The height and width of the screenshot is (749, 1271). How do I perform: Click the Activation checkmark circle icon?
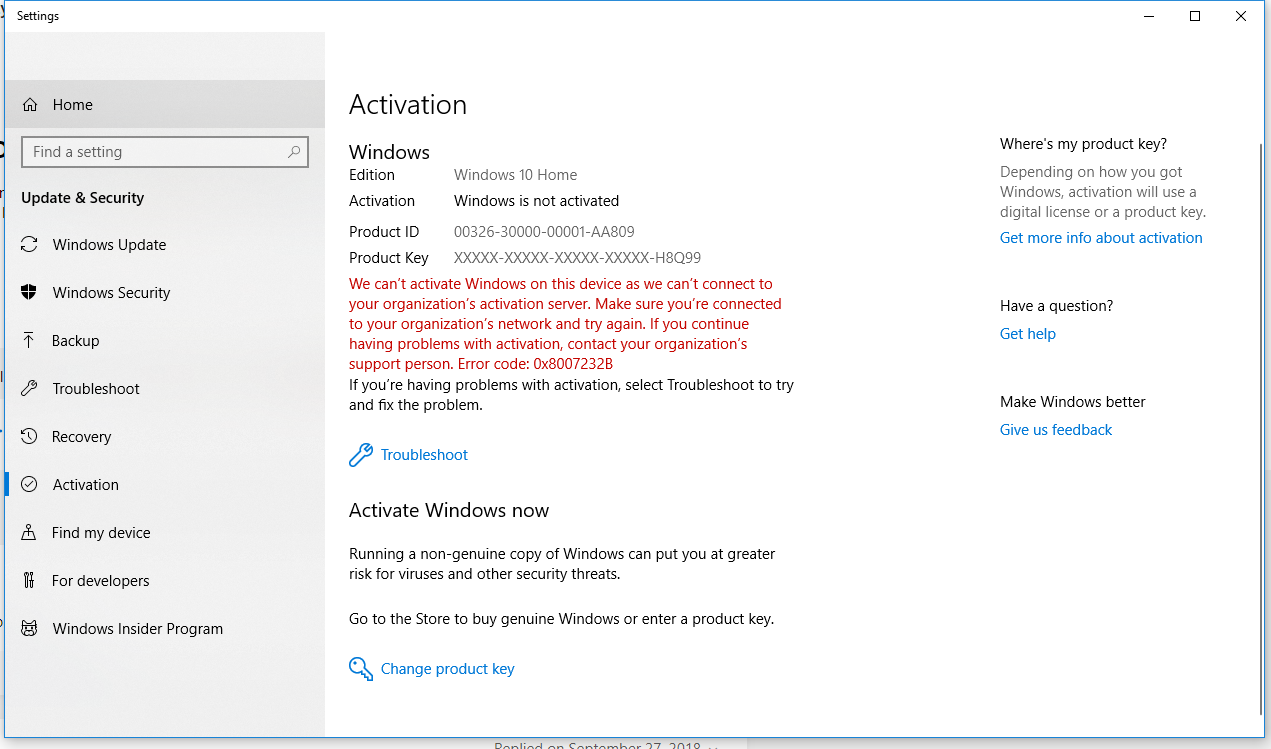[30, 485]
